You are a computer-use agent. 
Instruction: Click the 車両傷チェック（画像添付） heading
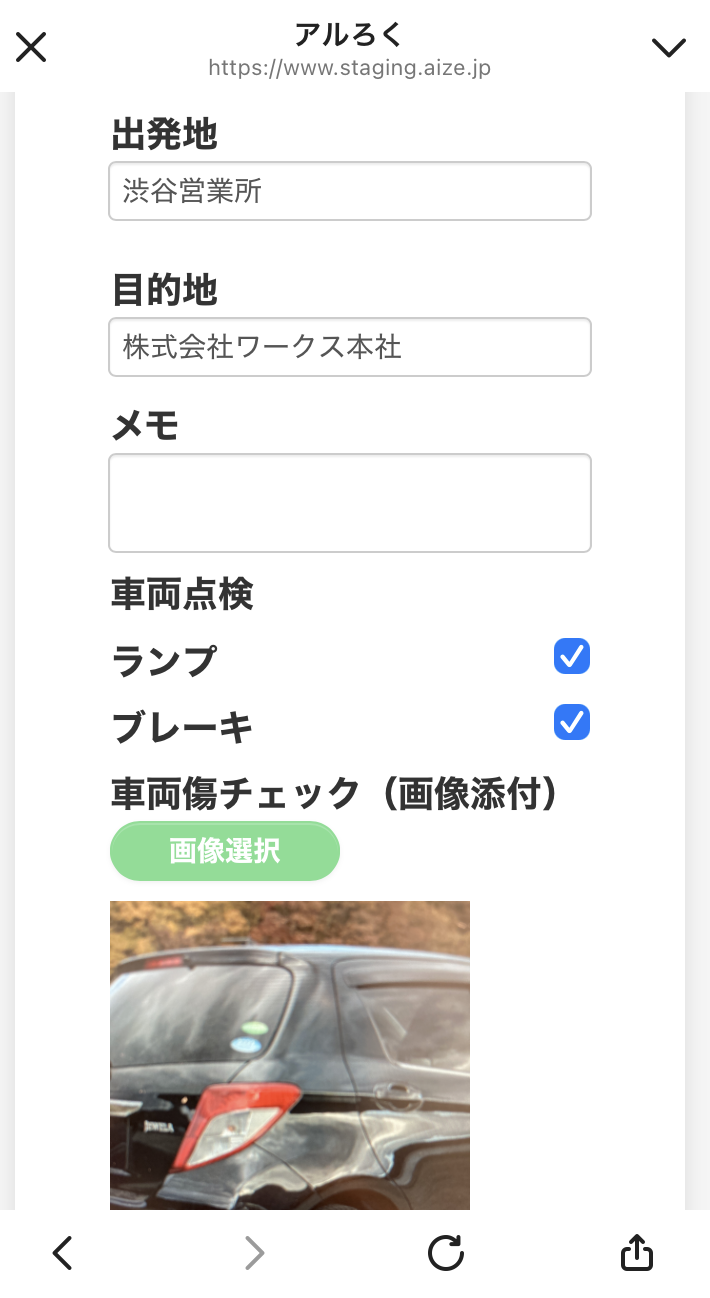tap(334, 794)
